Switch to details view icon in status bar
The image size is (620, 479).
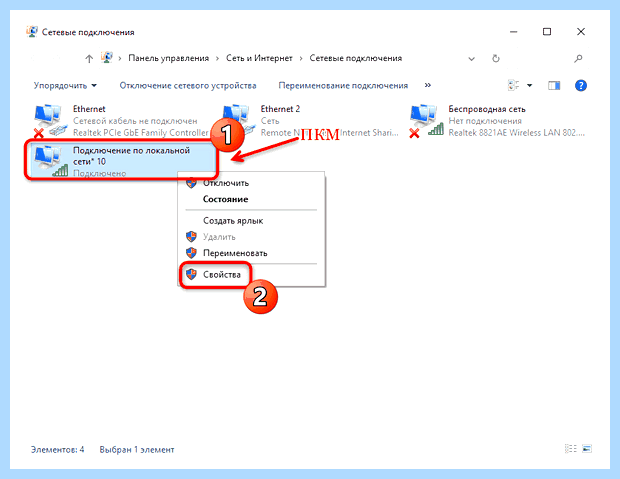click(x=571, y=449)
